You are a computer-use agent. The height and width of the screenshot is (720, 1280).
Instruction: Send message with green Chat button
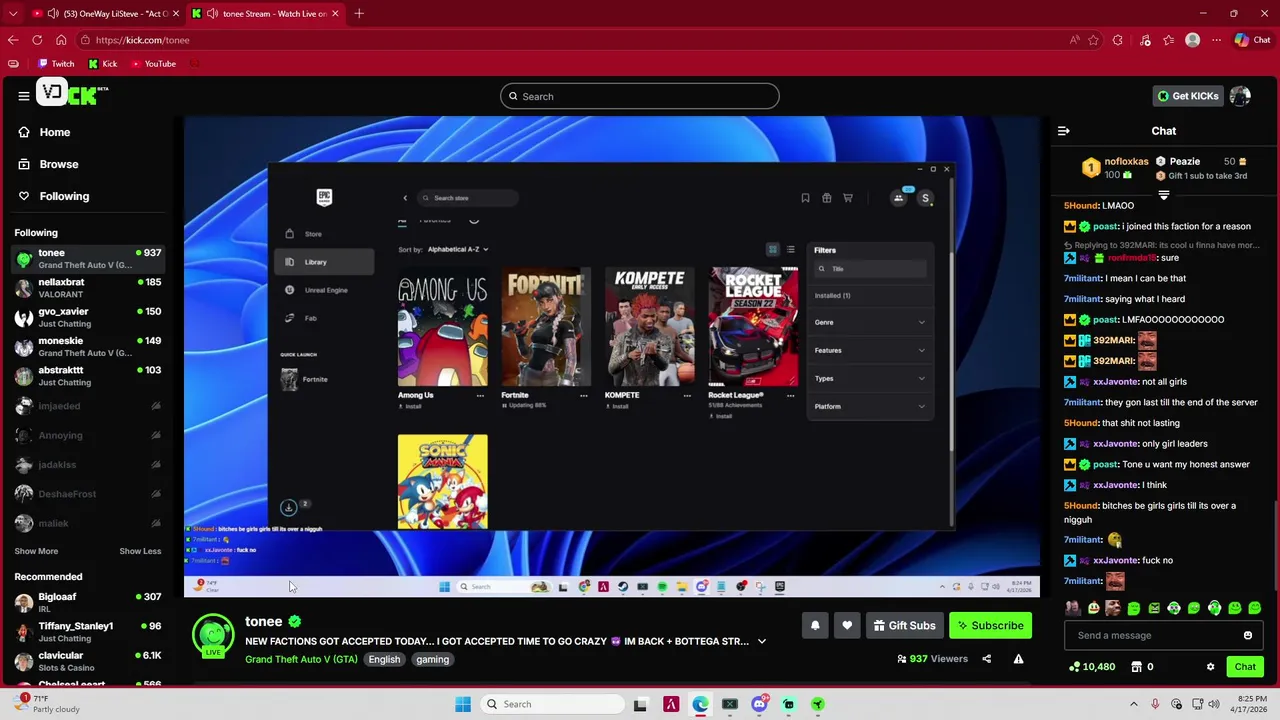[1245, 667]
